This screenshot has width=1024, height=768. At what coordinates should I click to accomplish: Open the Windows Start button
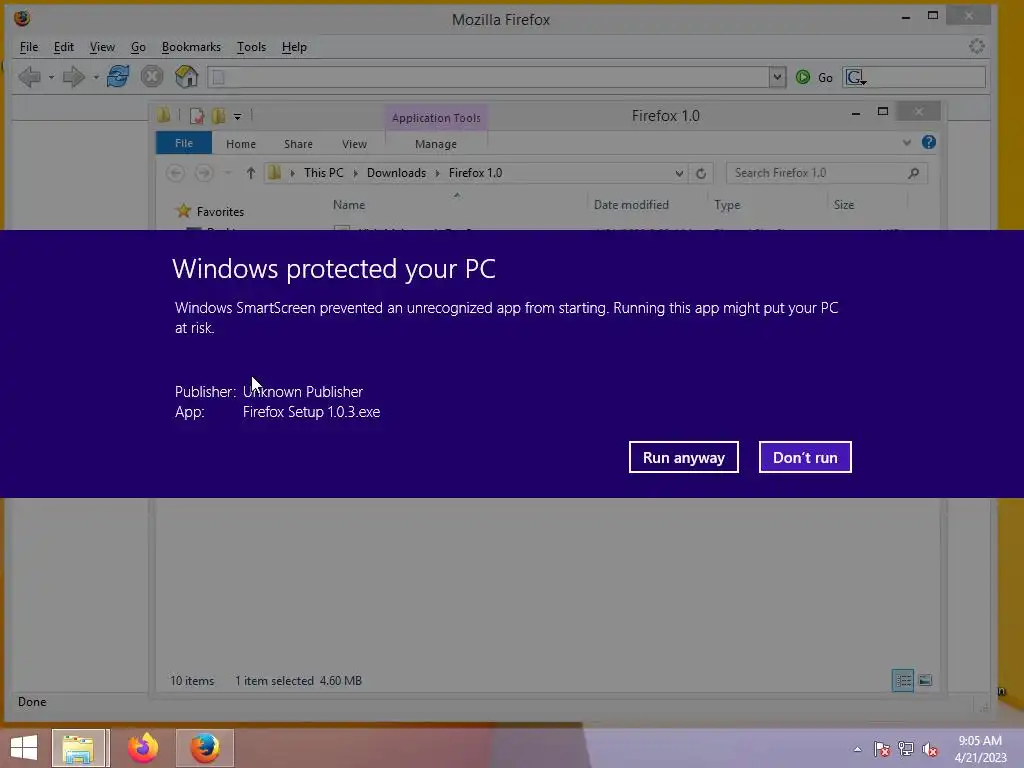coord(24,748)
